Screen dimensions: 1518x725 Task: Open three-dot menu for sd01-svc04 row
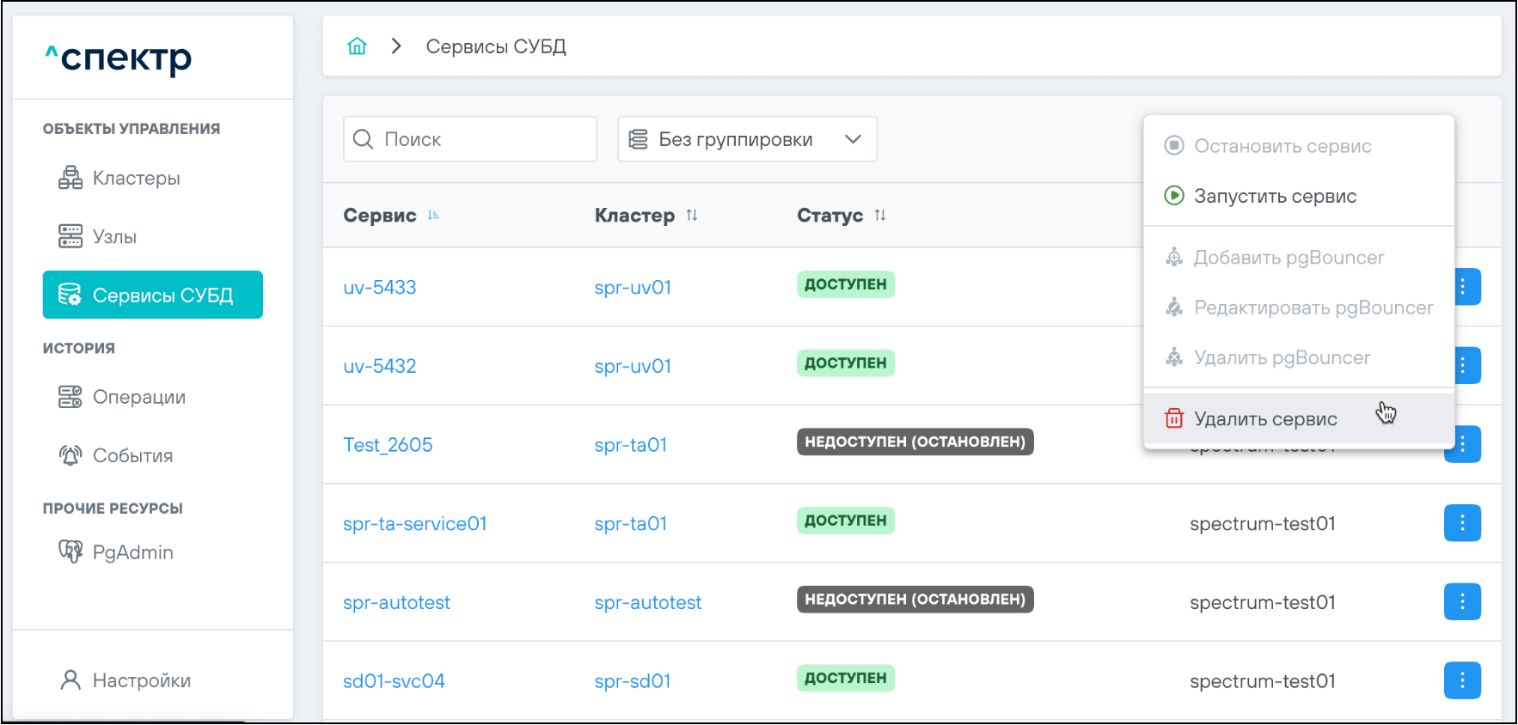tap(1462, 681)
